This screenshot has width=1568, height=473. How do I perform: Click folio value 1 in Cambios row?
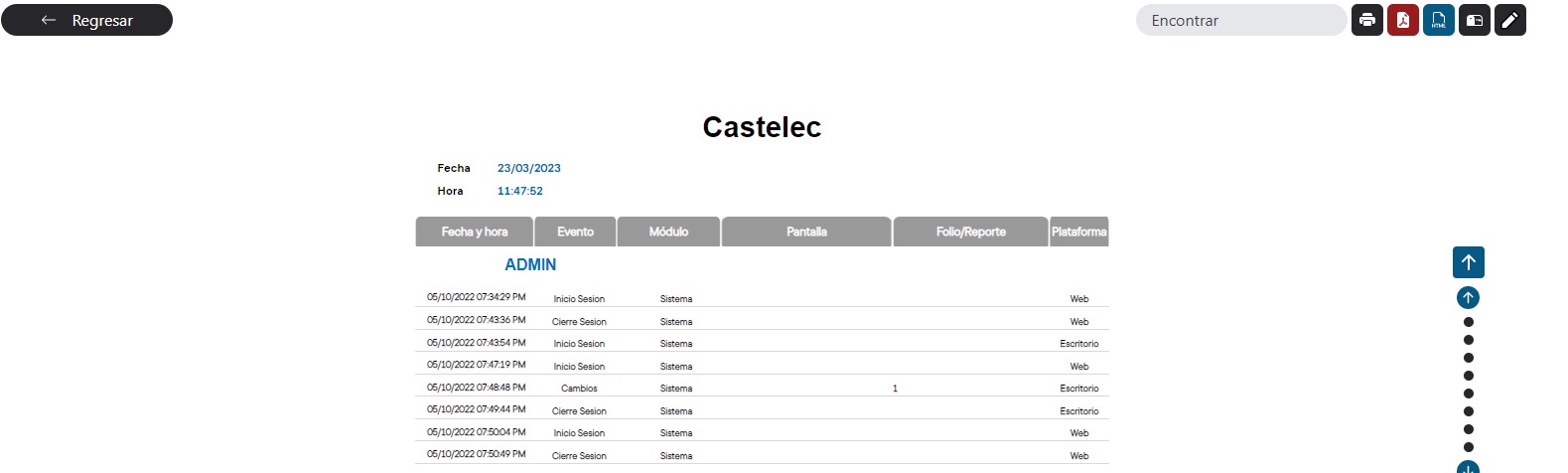tap(895, 389)
